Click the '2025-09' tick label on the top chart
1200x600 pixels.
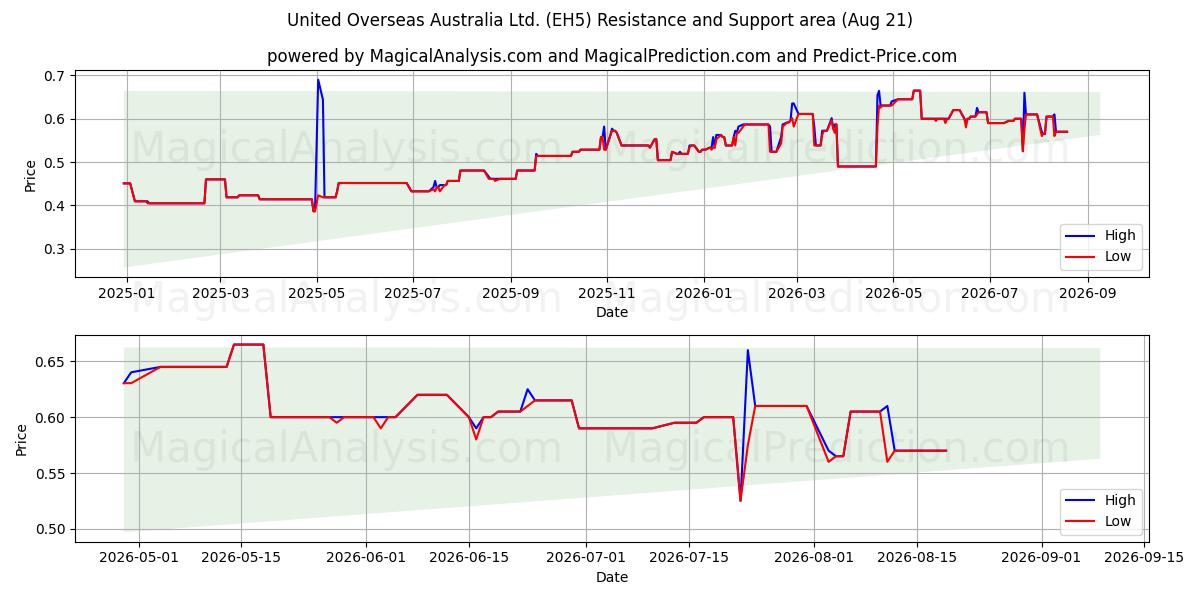coord(510,294)
